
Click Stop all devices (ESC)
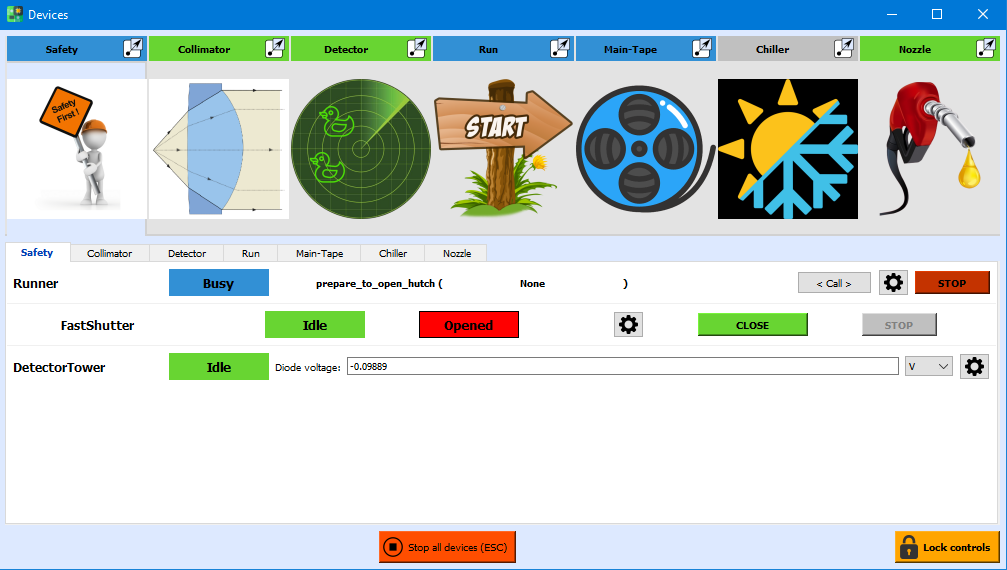(x=447, y=547)
